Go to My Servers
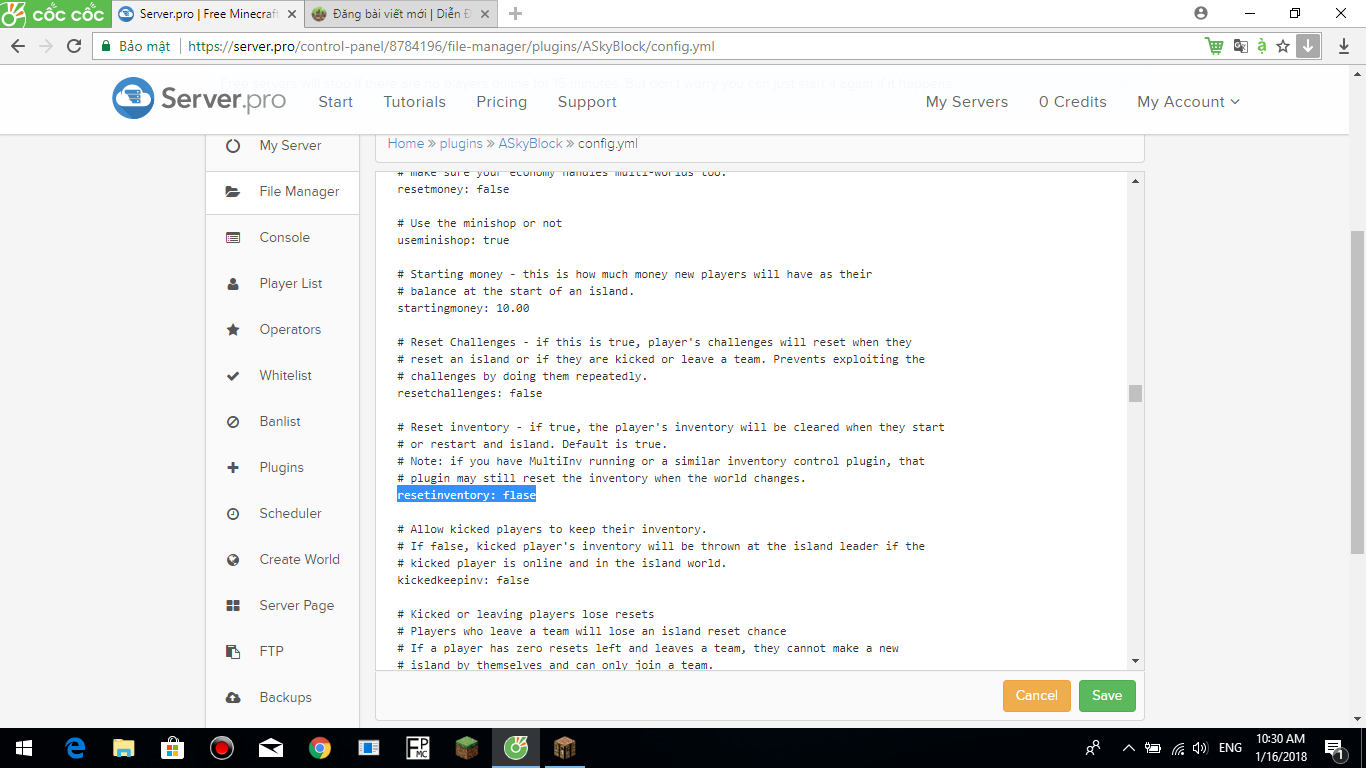The width and height of the screenshot is (1366, 768). coord(967,102)
